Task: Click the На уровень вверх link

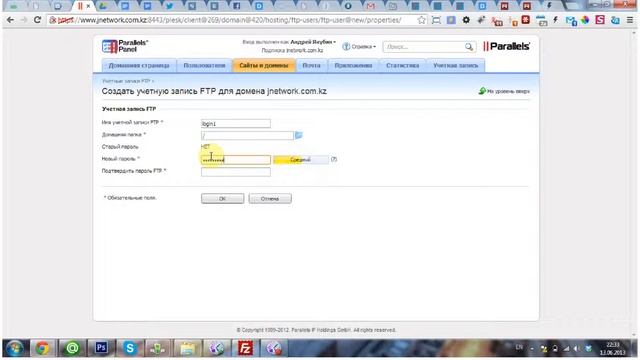Action: (x=504, y=91)
